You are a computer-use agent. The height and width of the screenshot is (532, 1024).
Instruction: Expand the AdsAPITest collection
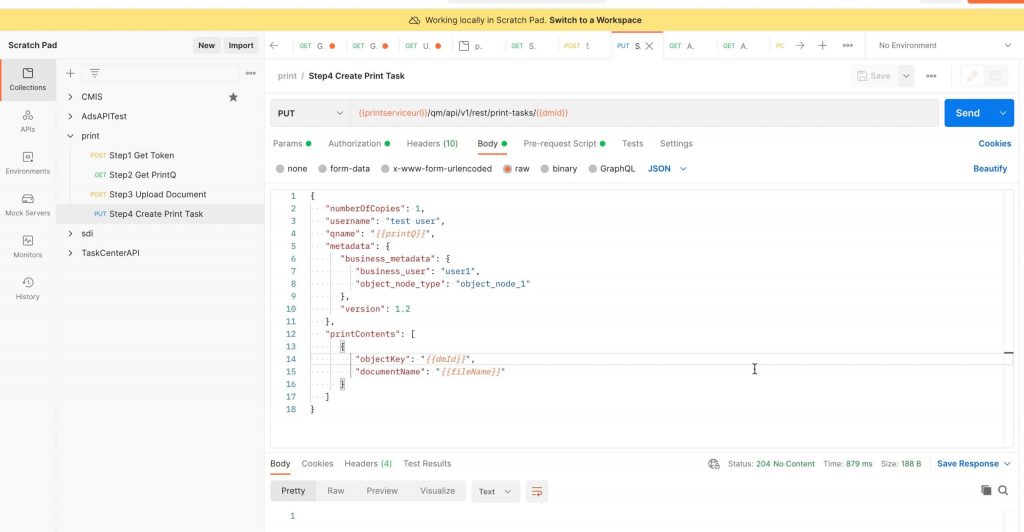(71, 116)
